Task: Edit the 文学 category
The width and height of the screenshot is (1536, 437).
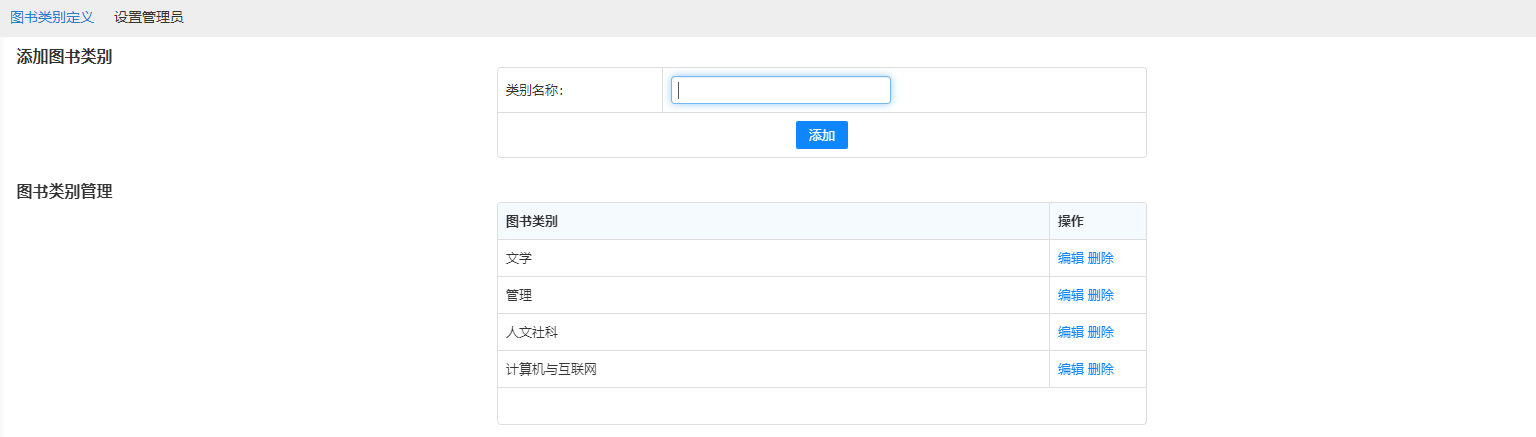Action: tap(1070, 258)
